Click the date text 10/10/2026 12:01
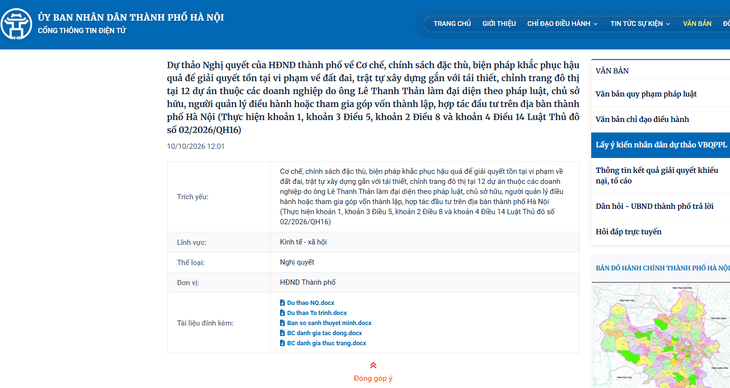This screenshot has height=388, width=730. pos(196,146)
